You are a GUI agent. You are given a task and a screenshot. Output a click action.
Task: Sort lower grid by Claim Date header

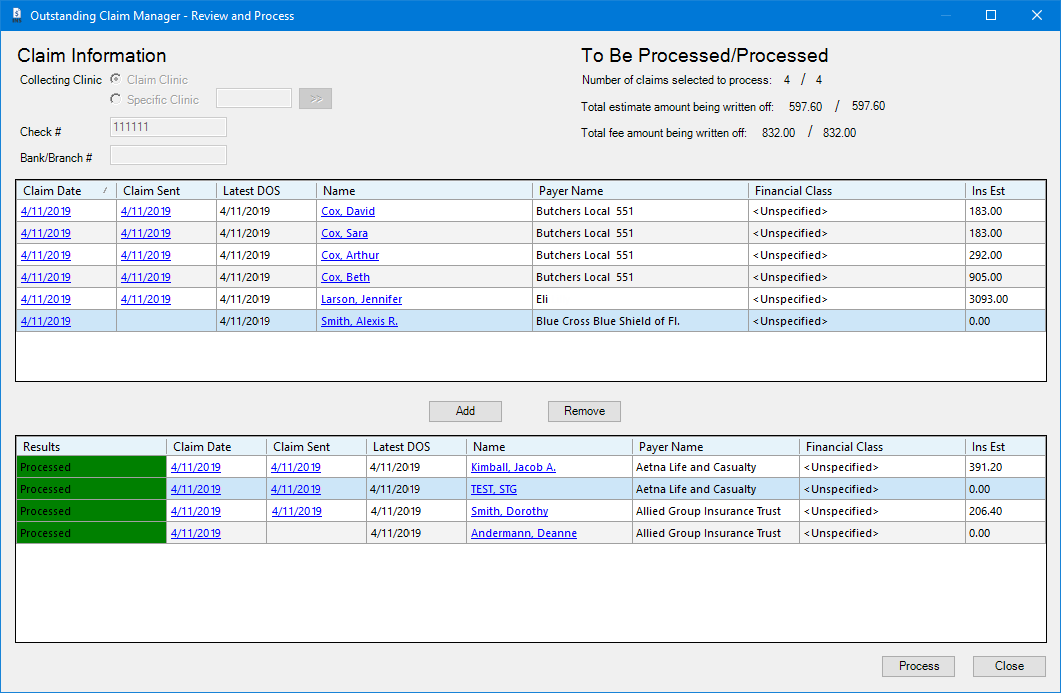click(217, 447)
